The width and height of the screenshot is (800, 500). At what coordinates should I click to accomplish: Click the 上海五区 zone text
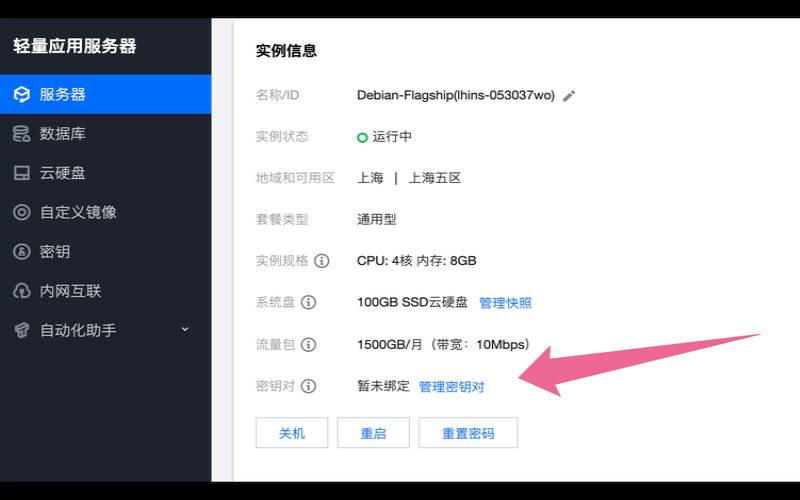tap(435, 178)
